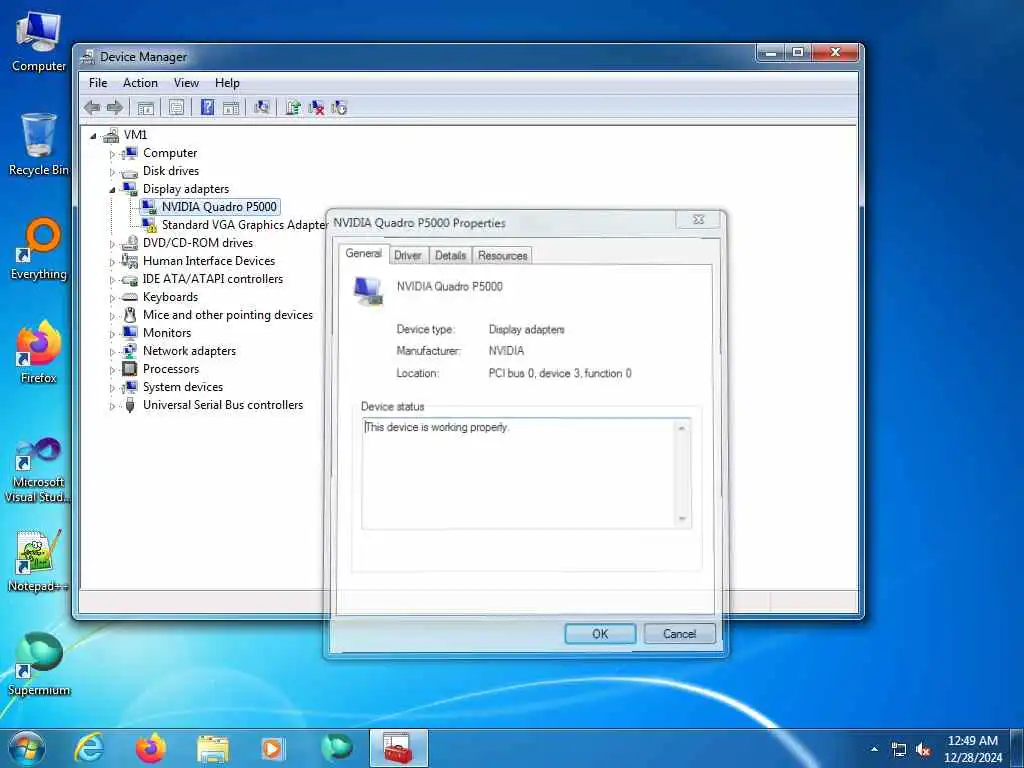Select Microsoft Visual Studio desktop shortcut
This screenshot has width=1024, height=768.
39,470
